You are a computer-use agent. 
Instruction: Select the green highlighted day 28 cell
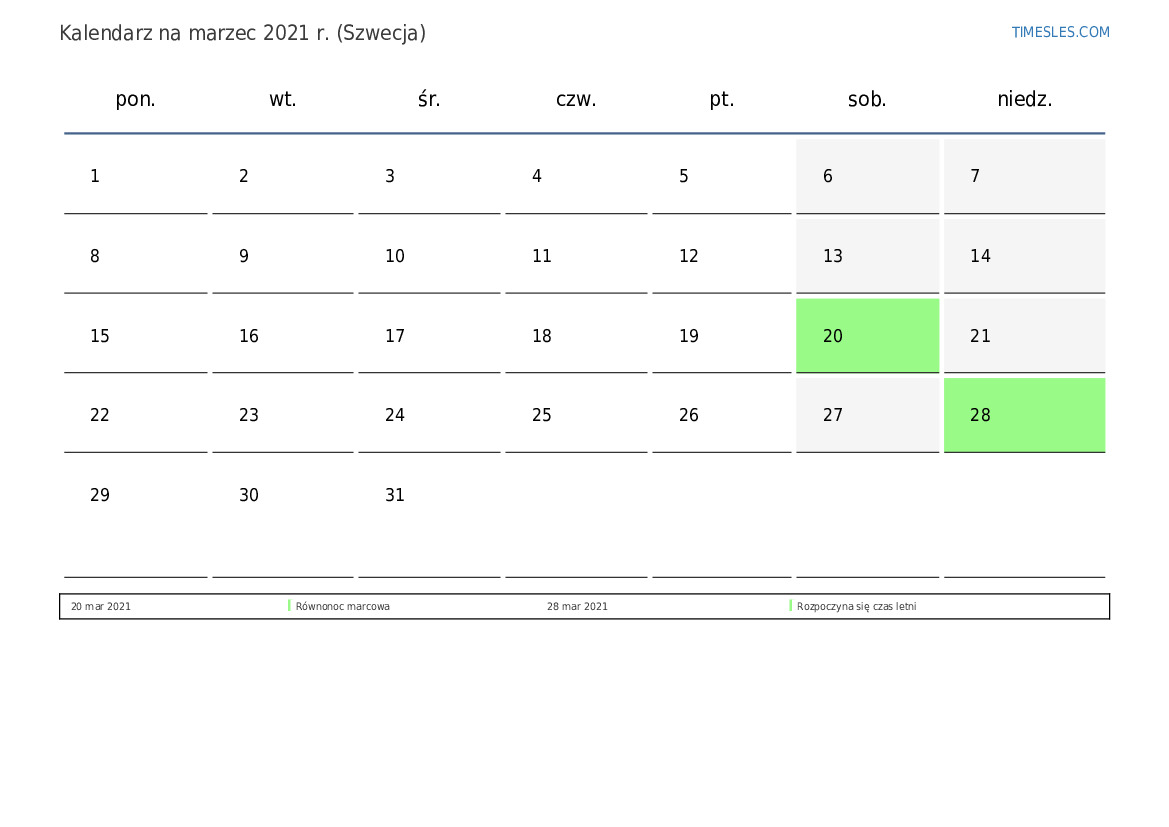click(1024, 415)
